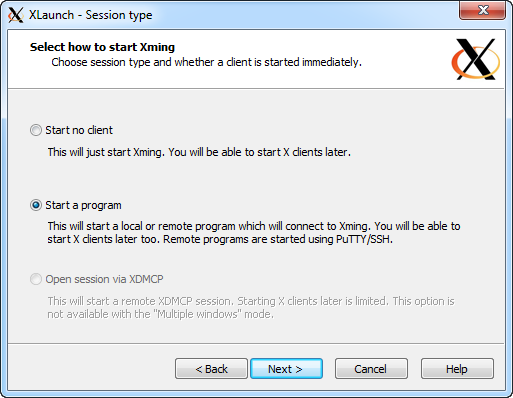Select the "Start no client" radio button

point(36,130)
